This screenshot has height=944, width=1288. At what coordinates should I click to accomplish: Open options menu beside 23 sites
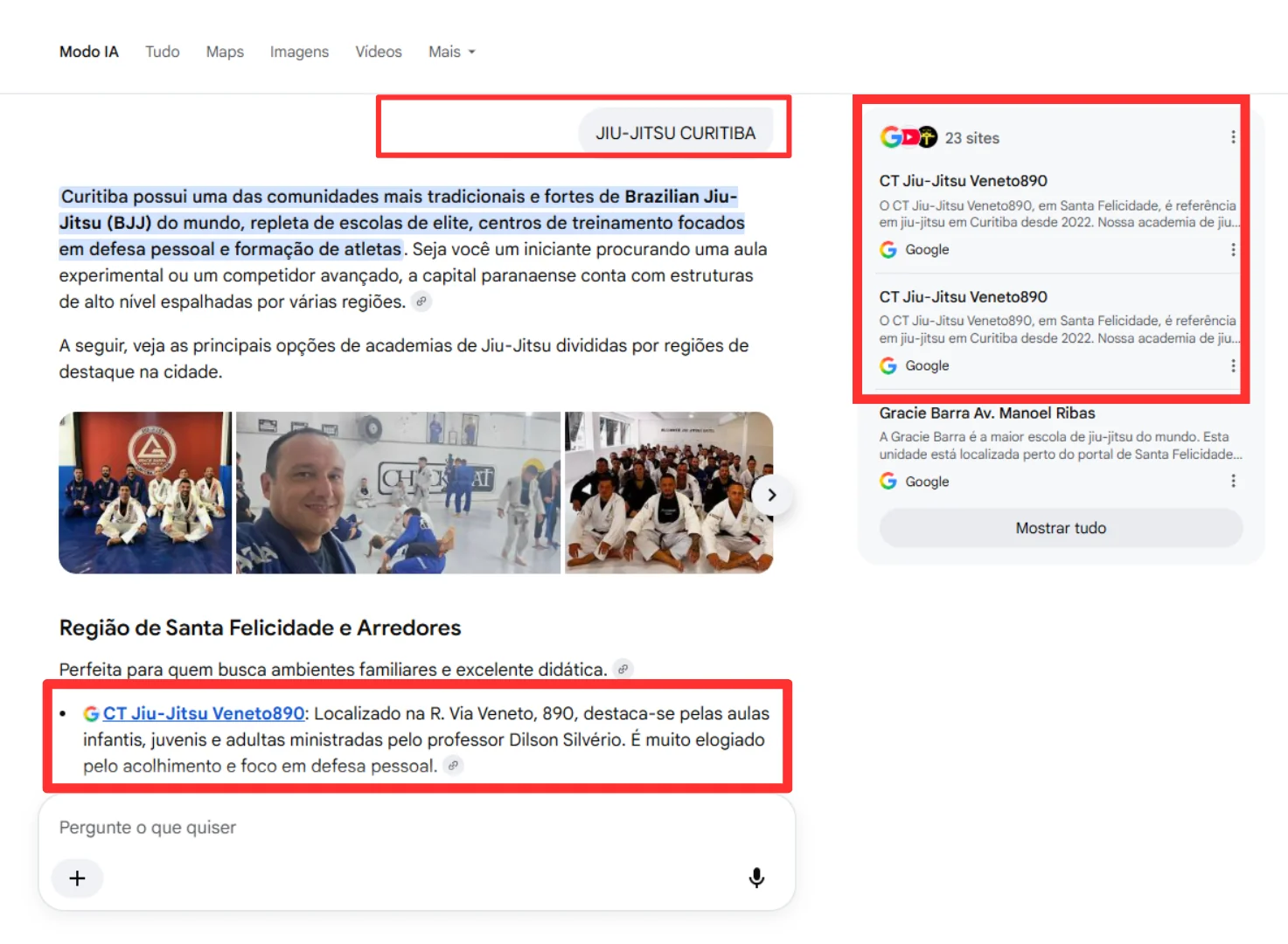1233,137
